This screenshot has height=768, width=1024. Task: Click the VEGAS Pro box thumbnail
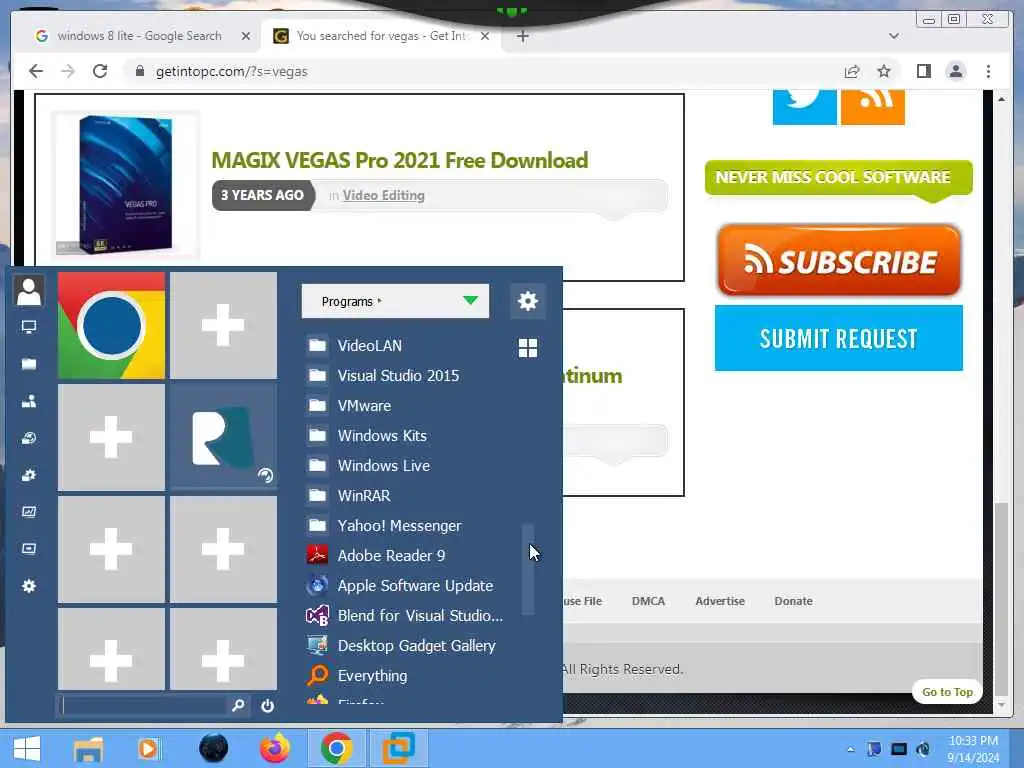coord(125,184)
